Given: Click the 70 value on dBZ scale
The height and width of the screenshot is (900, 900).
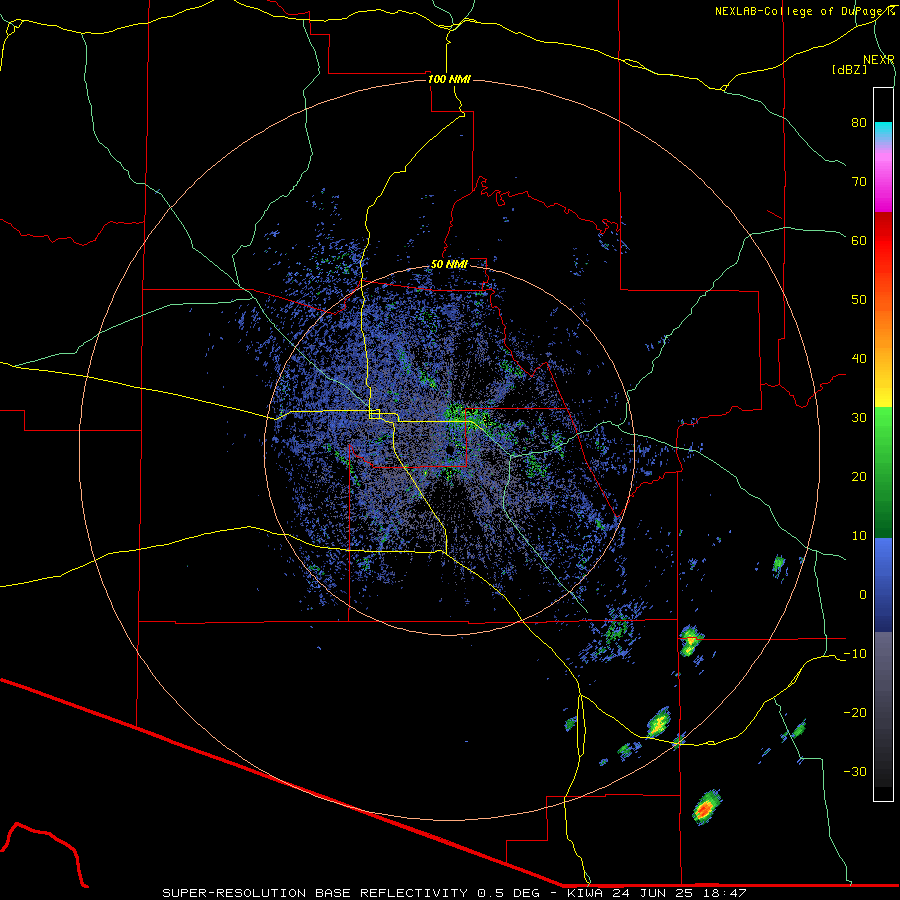Looking at the screenshot, I should (859, 181).
